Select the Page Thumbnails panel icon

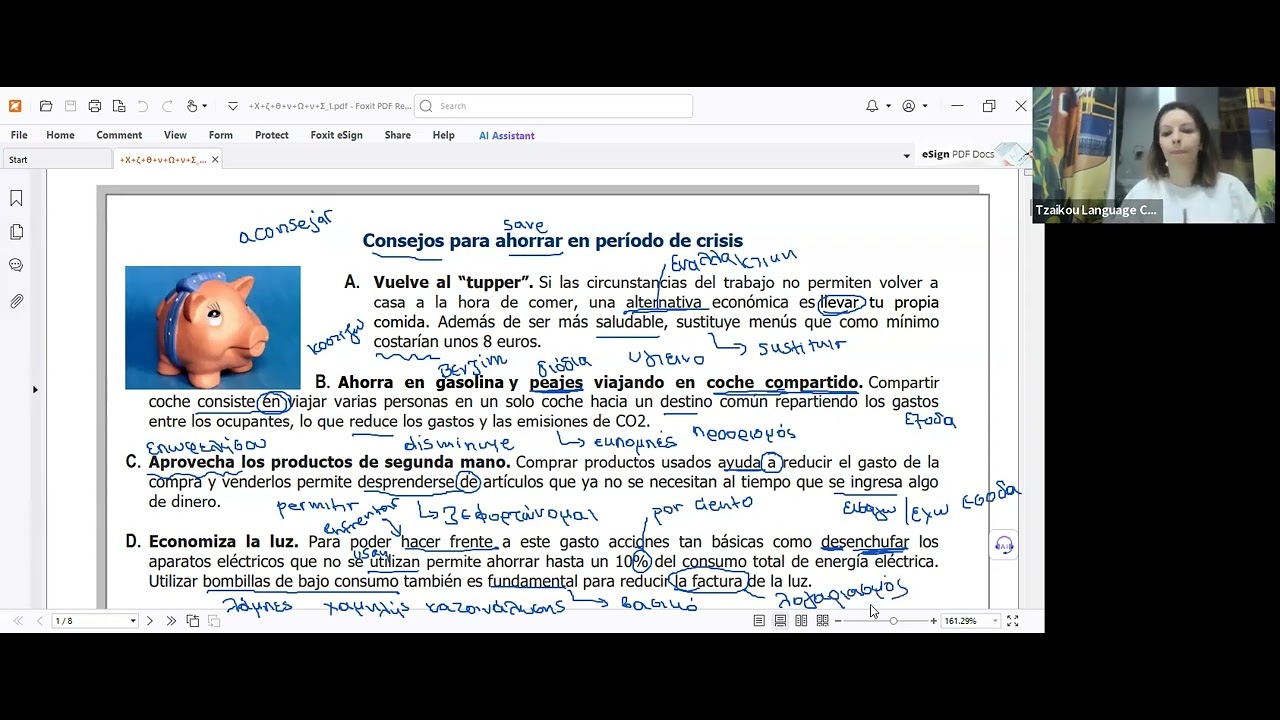click(x=16, y=231)
